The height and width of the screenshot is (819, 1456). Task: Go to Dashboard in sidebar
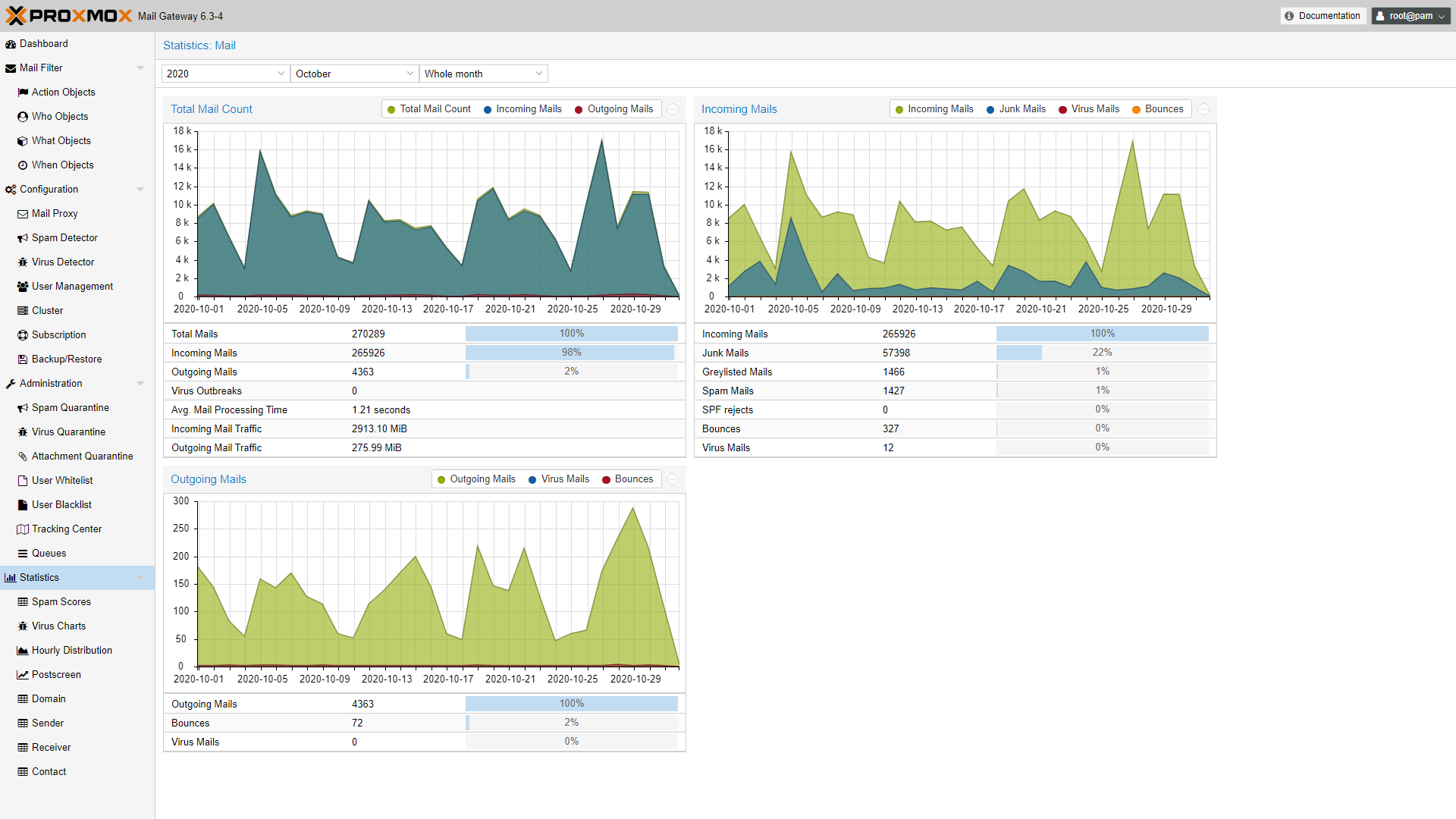point(43,44)
